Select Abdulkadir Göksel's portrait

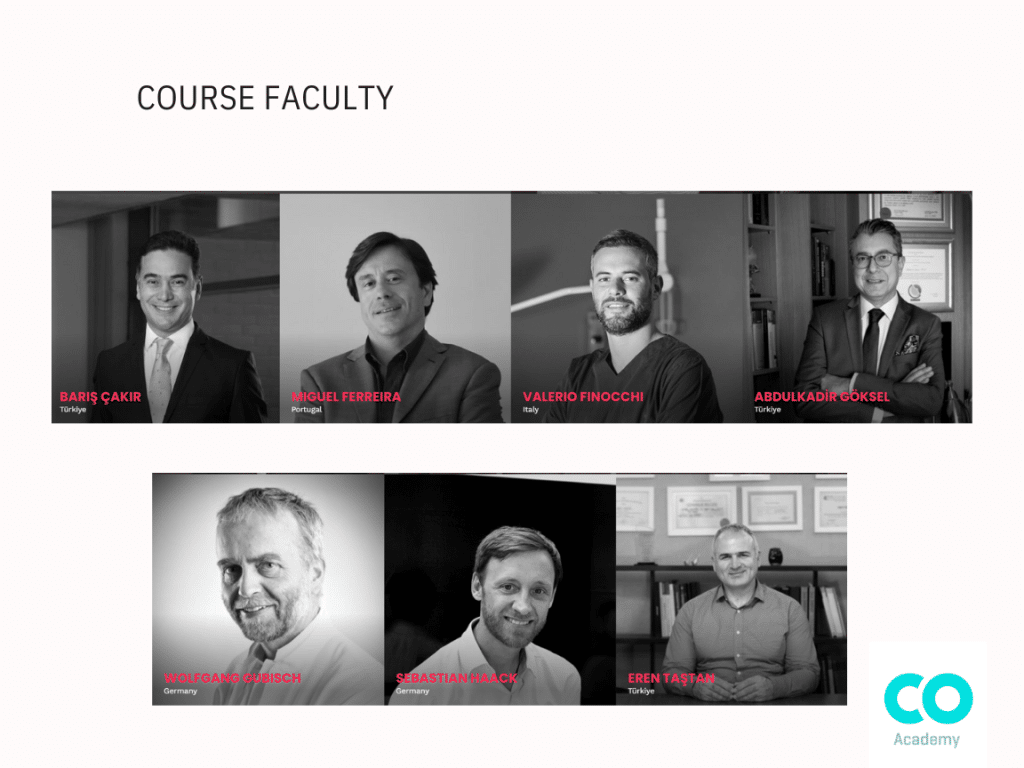(857, 307)
